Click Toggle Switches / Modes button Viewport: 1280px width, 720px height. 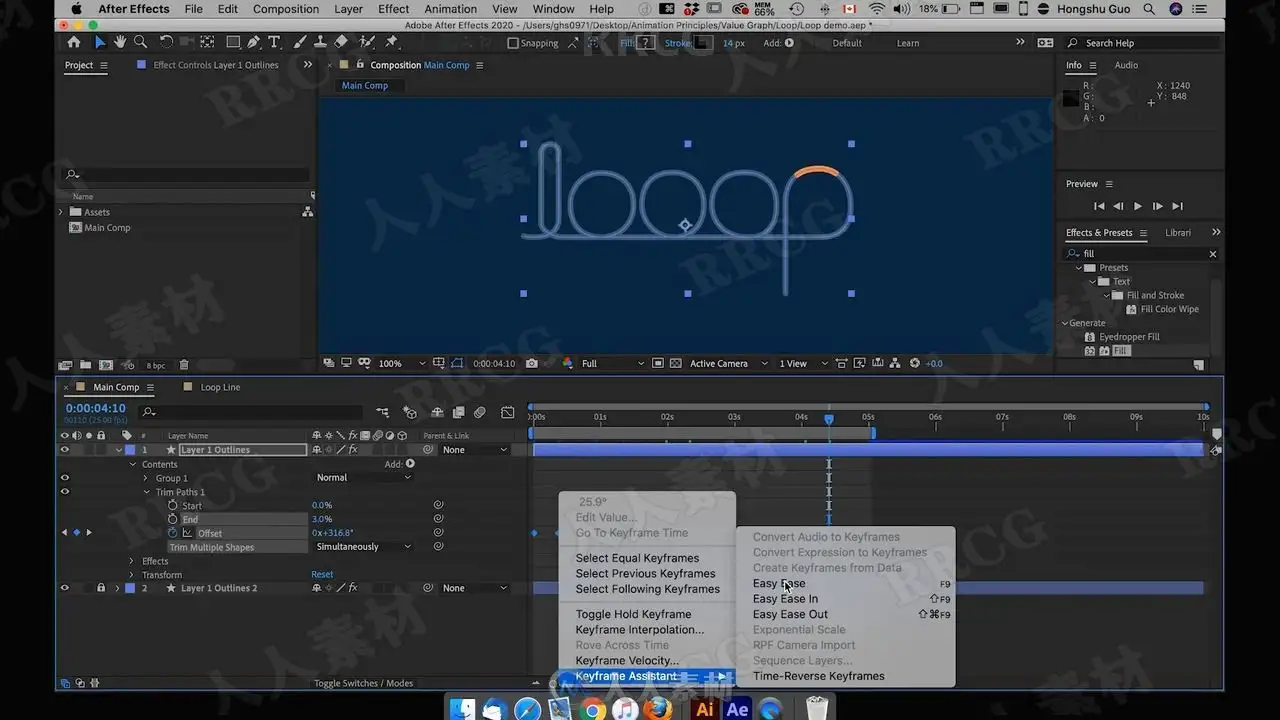pos(363,683)
